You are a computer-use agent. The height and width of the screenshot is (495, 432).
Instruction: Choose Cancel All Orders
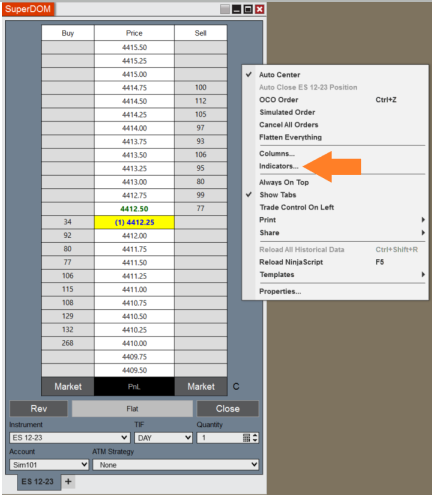coord(335,125)
